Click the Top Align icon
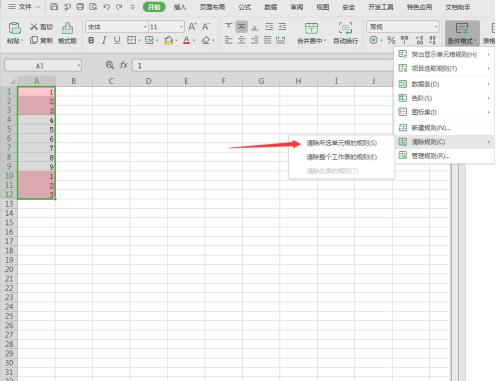 pyautogui.click(x=228, y=26)
